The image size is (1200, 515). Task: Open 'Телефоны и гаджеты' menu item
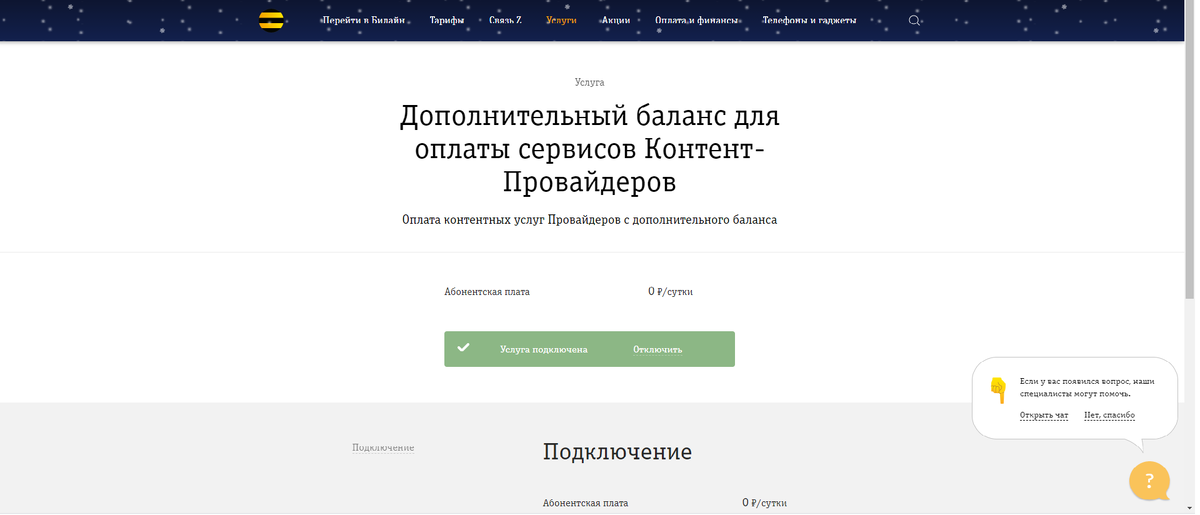click(809, 21)
